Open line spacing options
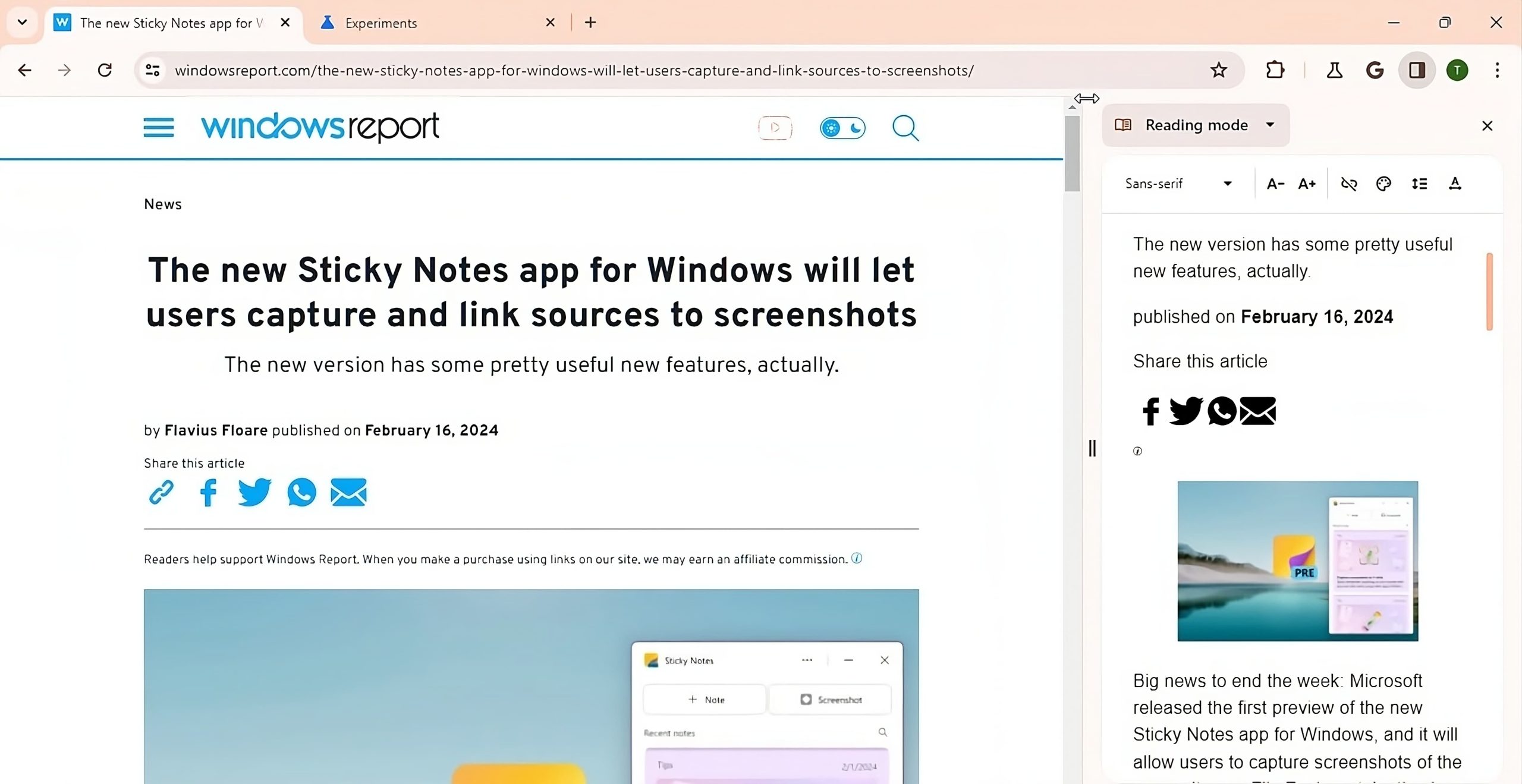Image resolution: width=1522 pixels, height=784 pixels. click(1419, 184)
